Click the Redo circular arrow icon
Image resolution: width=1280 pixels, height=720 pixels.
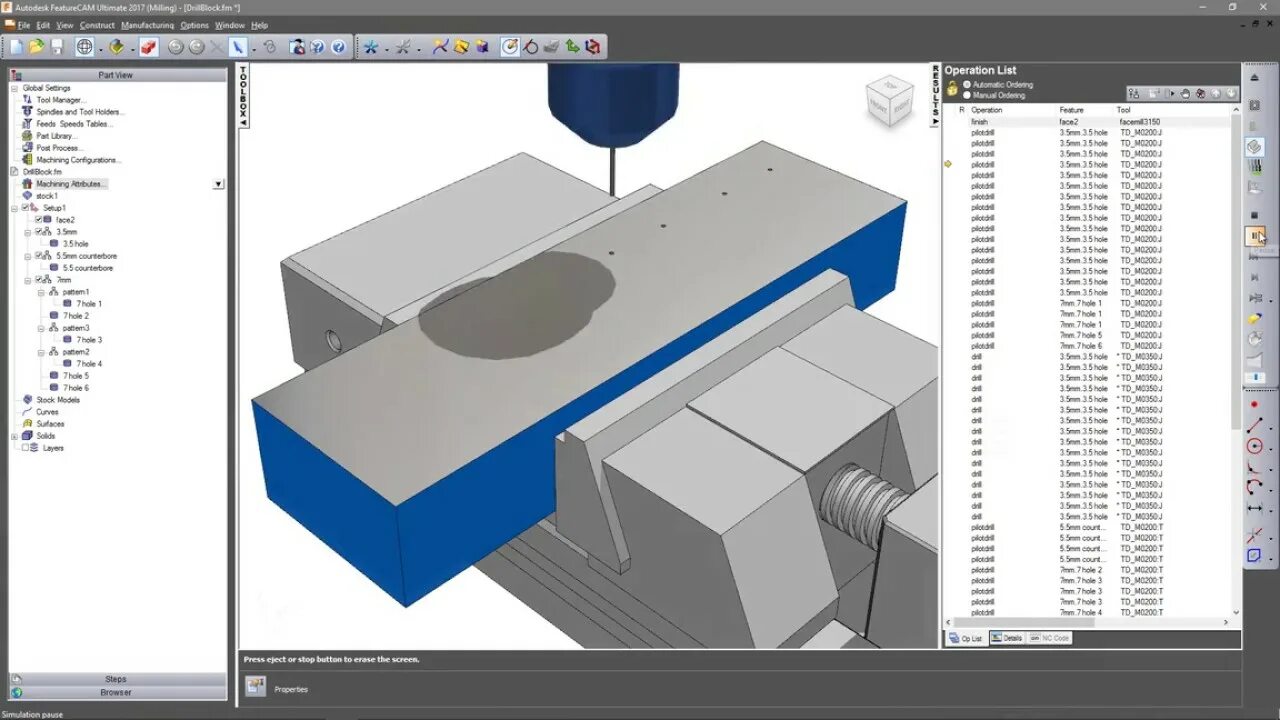click(x=197, y=46)
